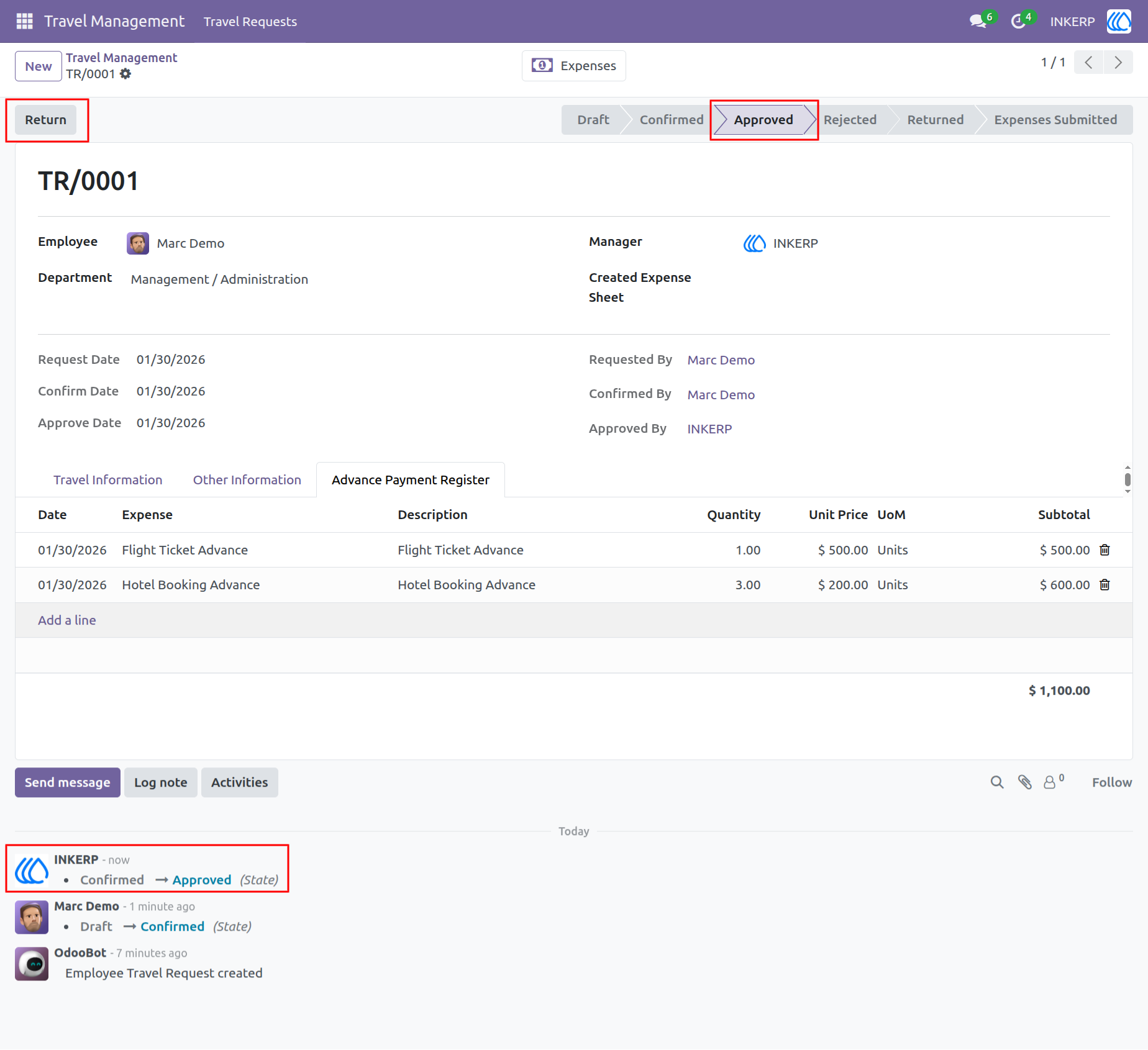Click Management / Administration department field
This screenshot has height=1050, width=1148.
[x=219, y=279]
